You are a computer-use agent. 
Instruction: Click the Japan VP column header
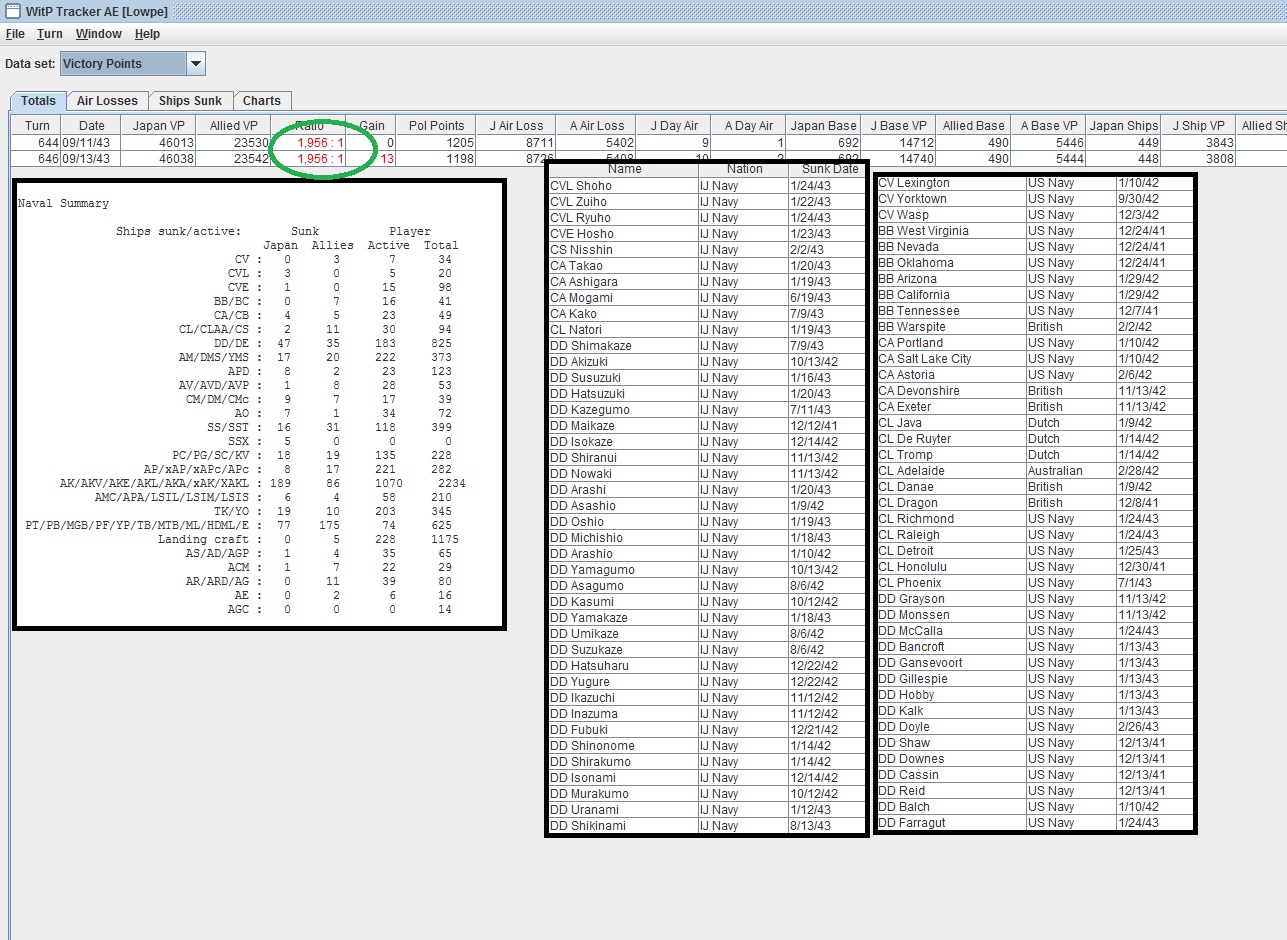coord(158,126)
